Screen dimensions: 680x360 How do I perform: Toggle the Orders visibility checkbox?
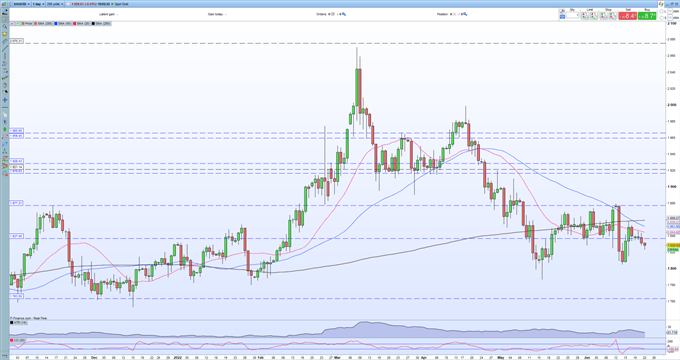[333, 14]
